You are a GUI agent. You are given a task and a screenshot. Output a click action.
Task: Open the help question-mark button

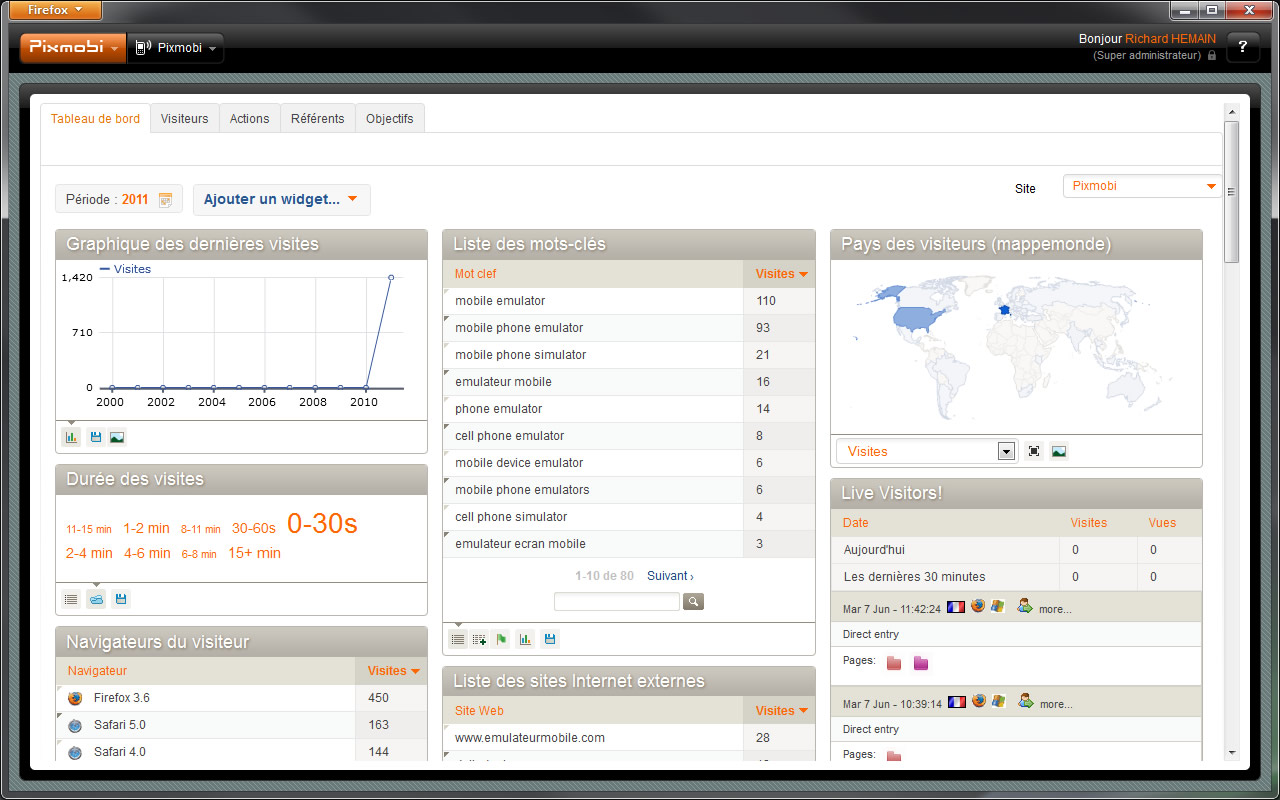click(x=1243, y=47)
